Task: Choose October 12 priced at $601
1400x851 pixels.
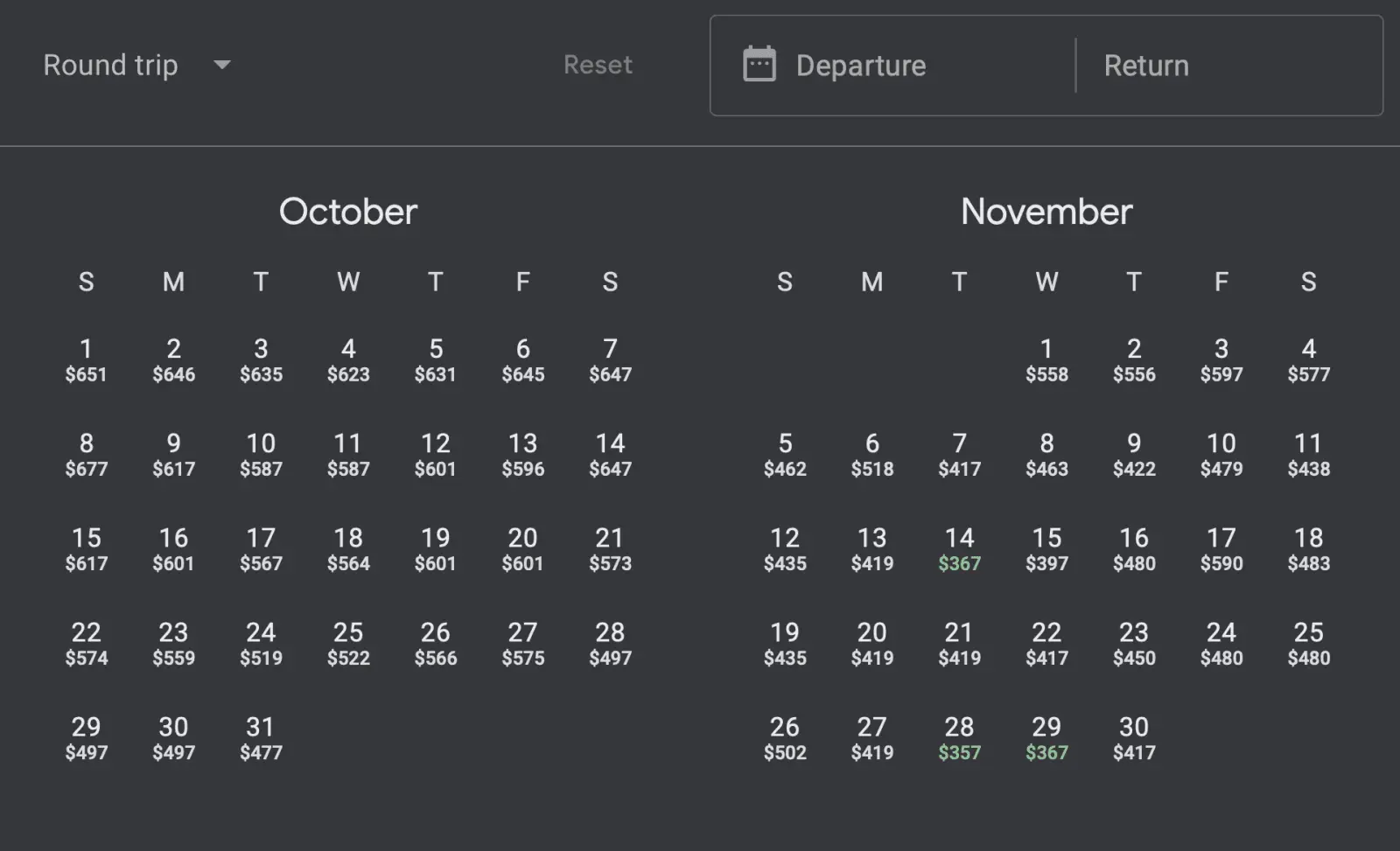Action: click(435, 454)
